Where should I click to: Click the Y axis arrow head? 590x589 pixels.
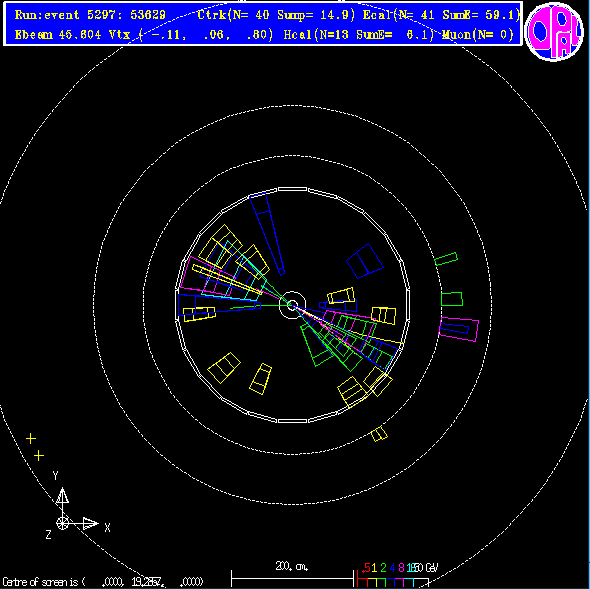pyautogui.click(x=62, y=496)
